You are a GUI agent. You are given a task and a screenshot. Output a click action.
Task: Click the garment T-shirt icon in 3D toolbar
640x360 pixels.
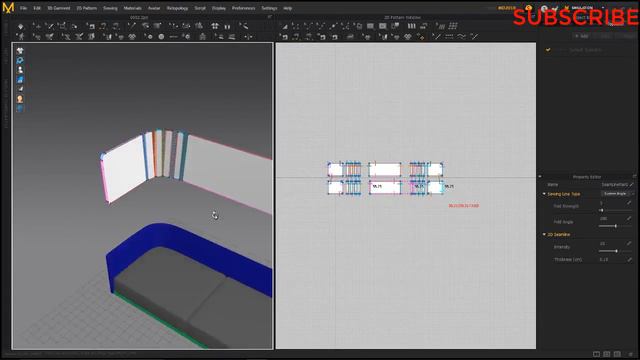(x=215, y=26)
